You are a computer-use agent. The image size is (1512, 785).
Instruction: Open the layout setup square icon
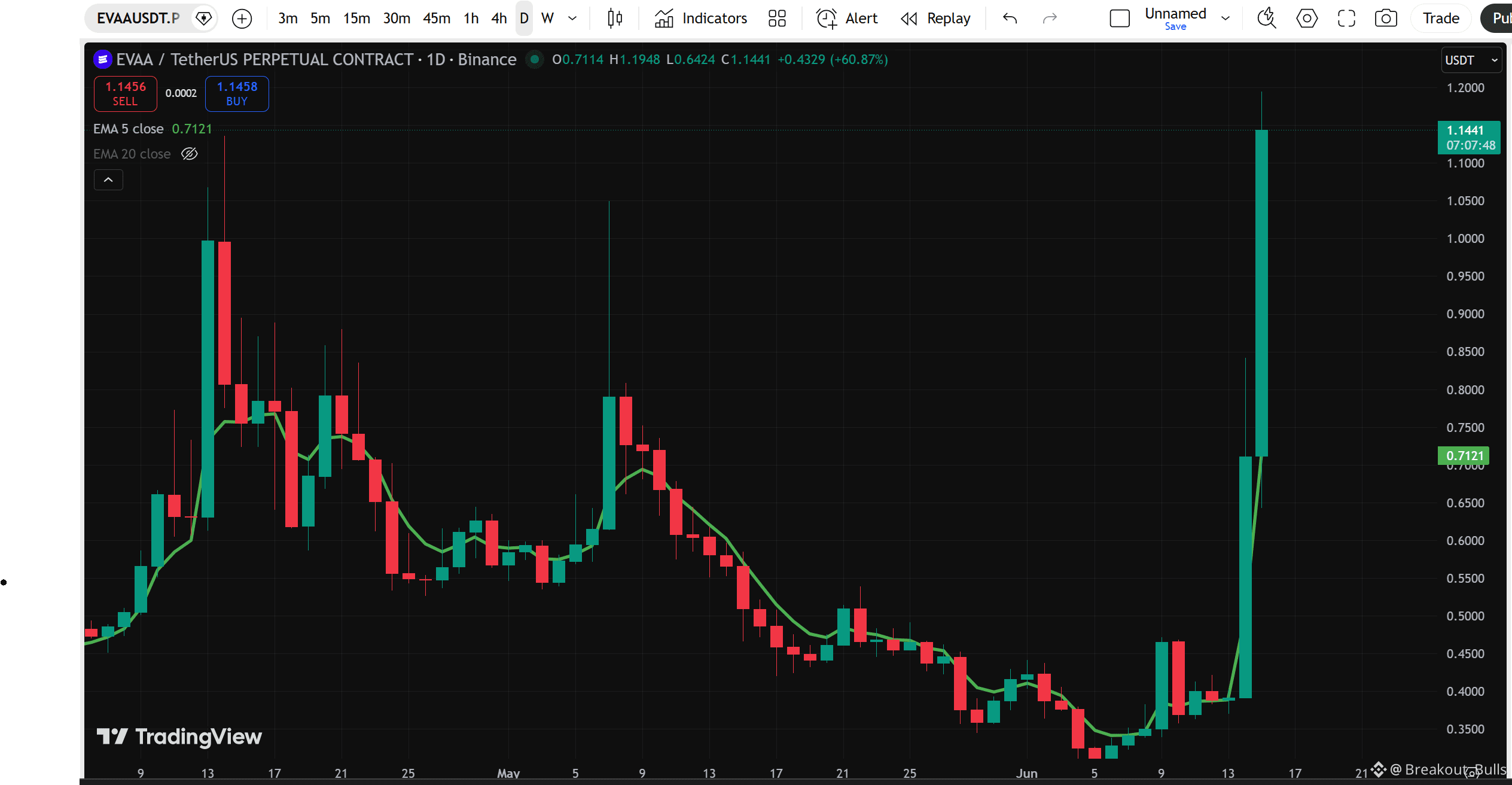point(1120,19)
